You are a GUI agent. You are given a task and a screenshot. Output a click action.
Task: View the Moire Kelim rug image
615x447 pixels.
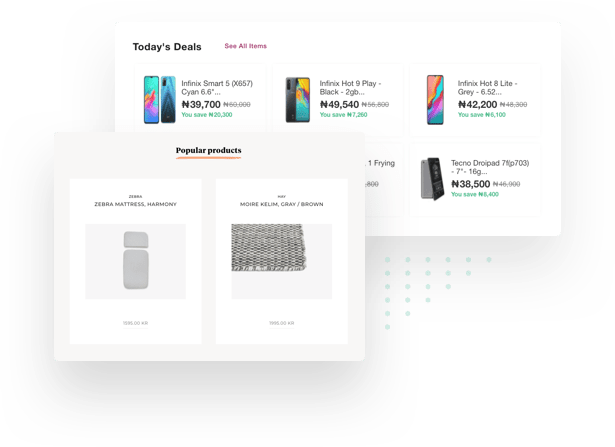[282, 261]
